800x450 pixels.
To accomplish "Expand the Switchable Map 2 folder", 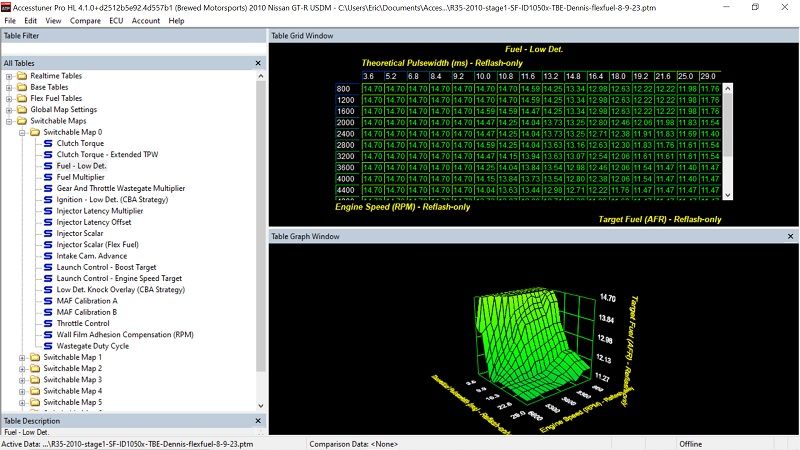I will tap(22, 369).
